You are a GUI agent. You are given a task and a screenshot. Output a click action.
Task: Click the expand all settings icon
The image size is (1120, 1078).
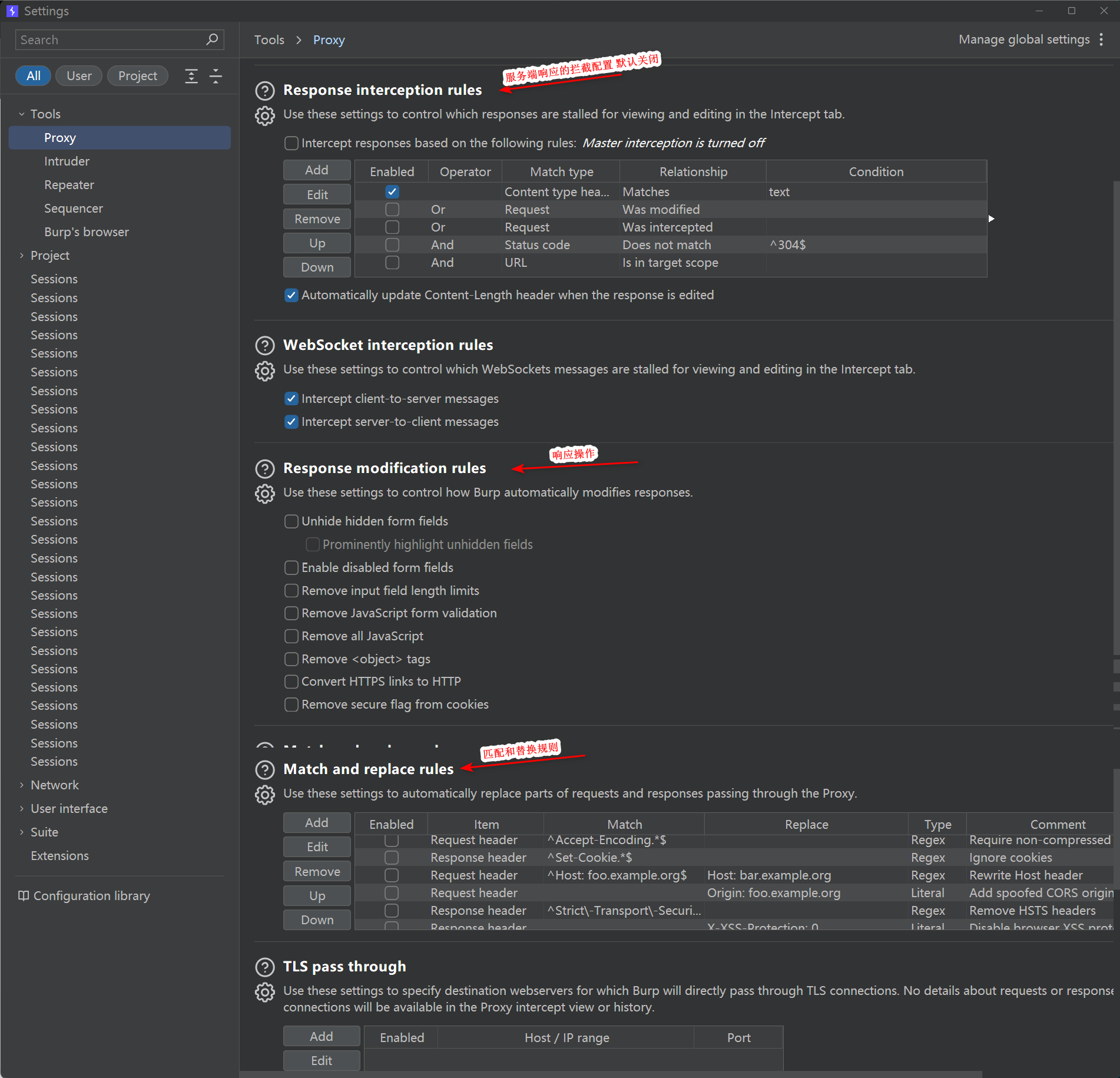pyautogui.click(x=191, y=76)
